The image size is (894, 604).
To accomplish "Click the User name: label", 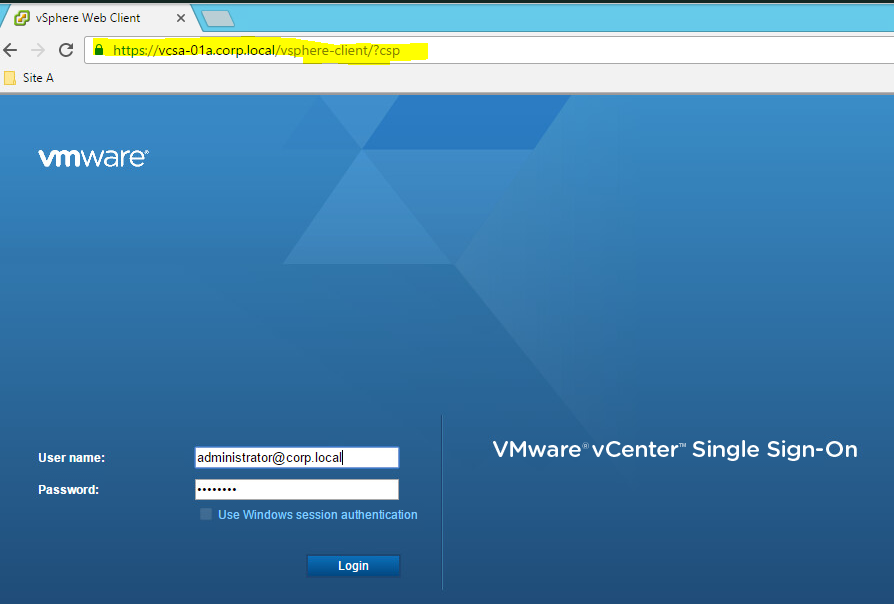I will [x=71, y=458].
